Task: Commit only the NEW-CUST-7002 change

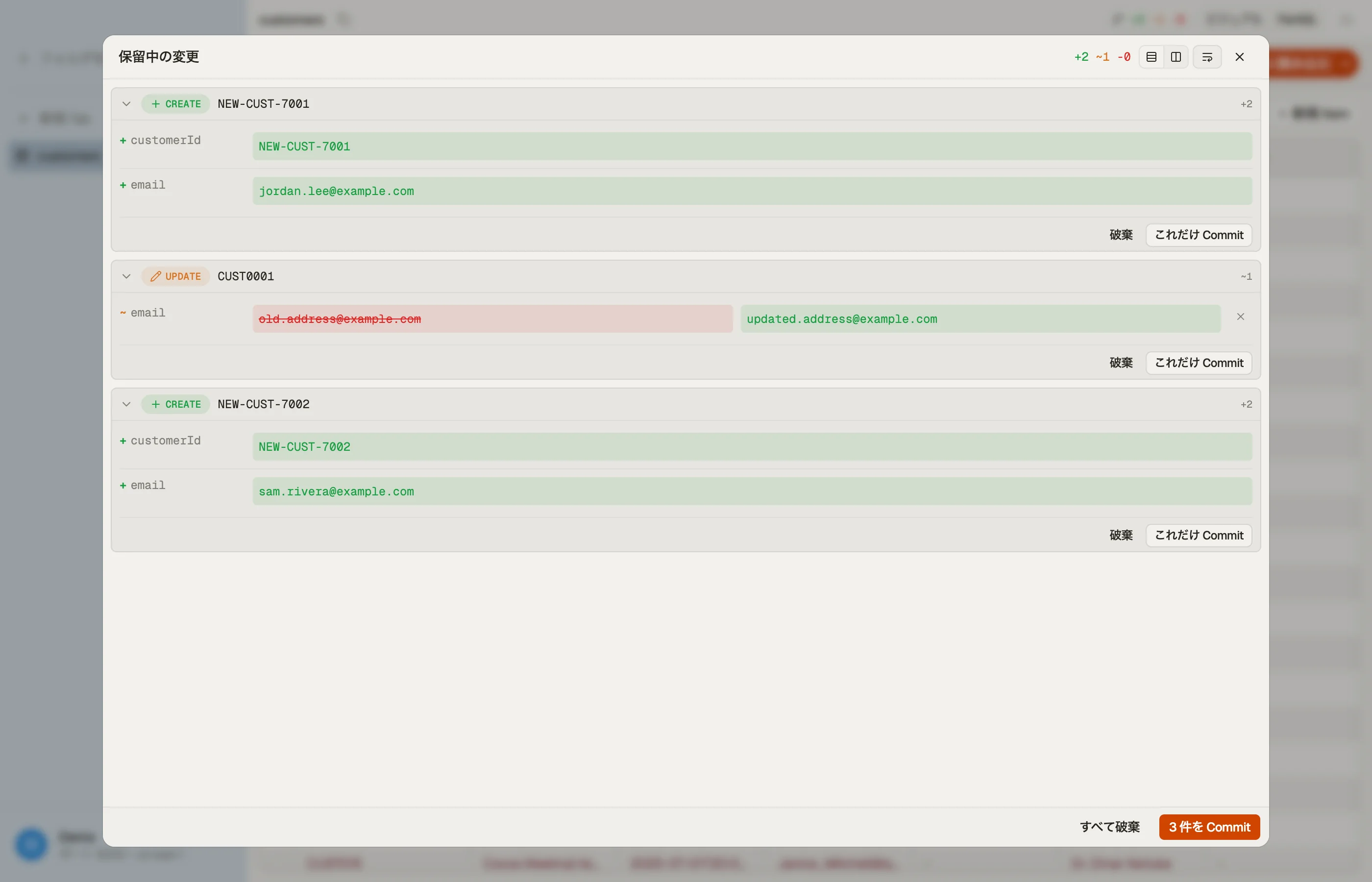Action: 1199,535
